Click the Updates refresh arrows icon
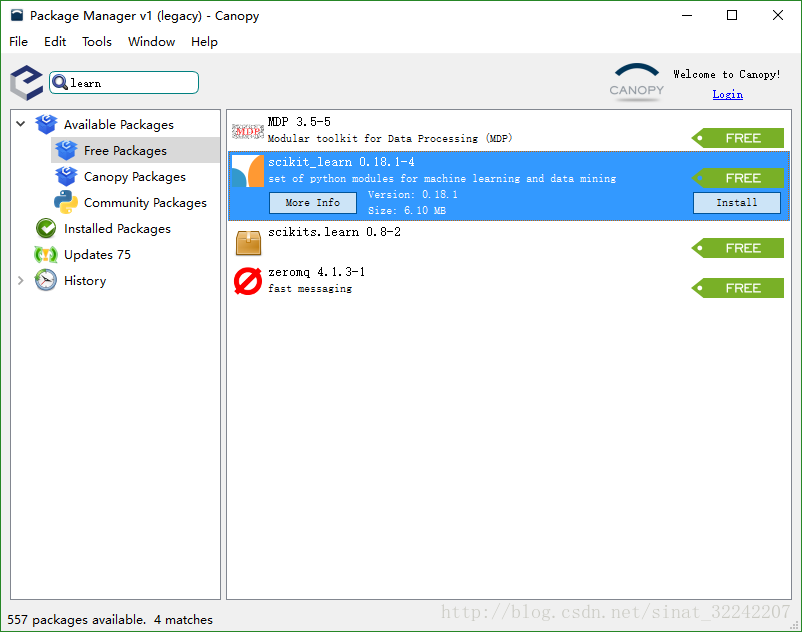 coord(46,254)
